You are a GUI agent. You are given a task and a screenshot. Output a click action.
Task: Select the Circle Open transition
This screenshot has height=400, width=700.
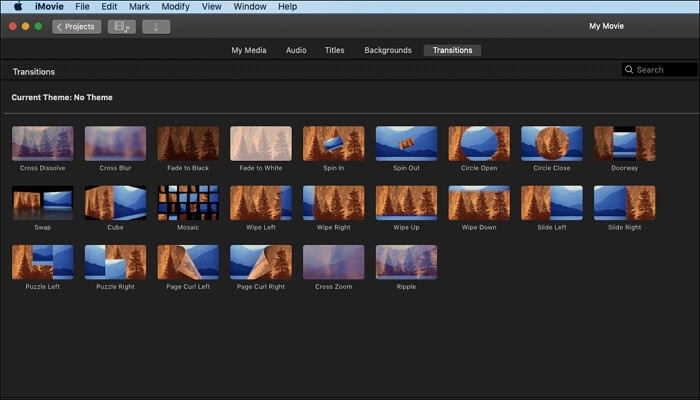pyautogui.click(x=479, y=143)
